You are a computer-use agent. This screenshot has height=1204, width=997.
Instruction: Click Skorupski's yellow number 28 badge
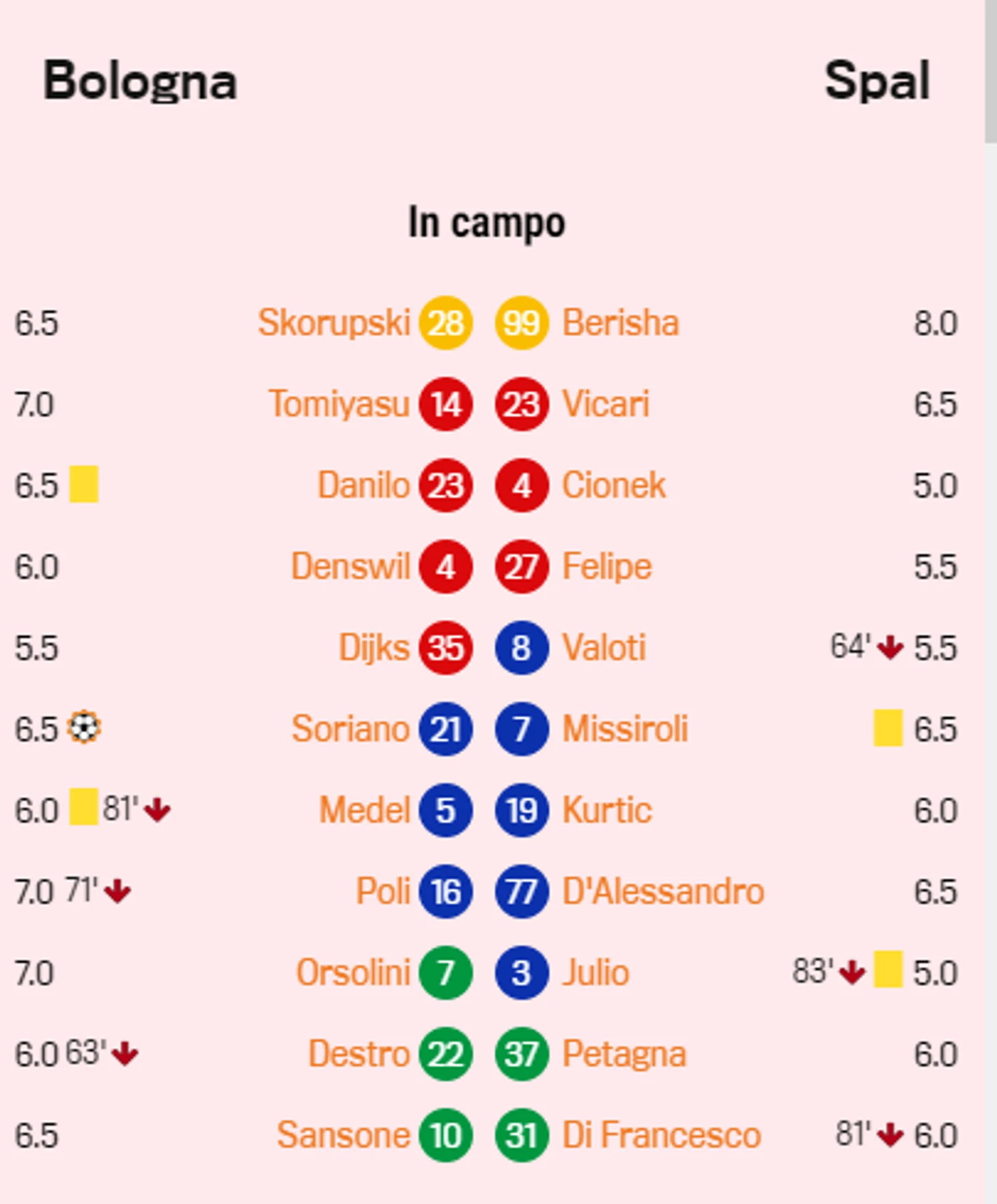(446, 322)
